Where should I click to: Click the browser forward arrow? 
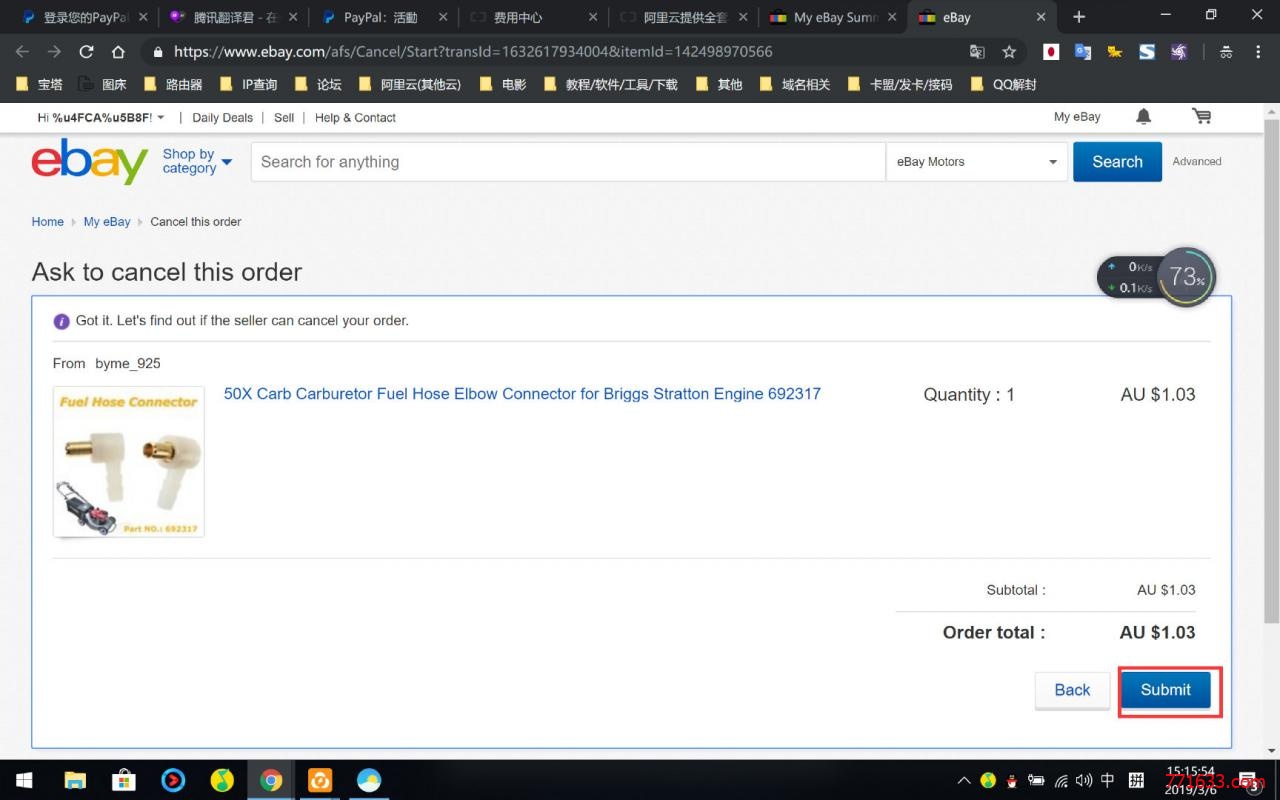(54, 52)
